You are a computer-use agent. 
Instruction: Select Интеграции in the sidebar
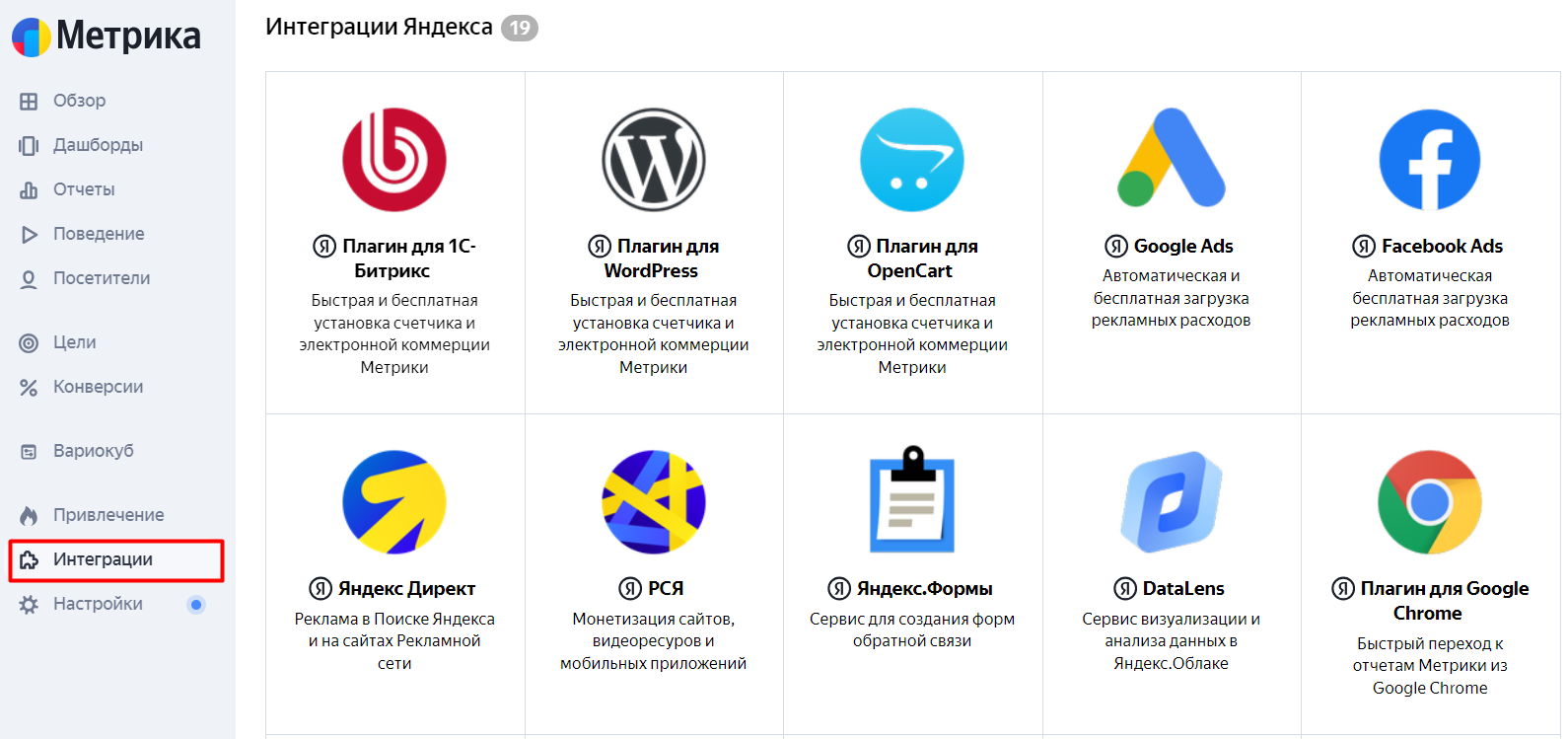point(116,560)
